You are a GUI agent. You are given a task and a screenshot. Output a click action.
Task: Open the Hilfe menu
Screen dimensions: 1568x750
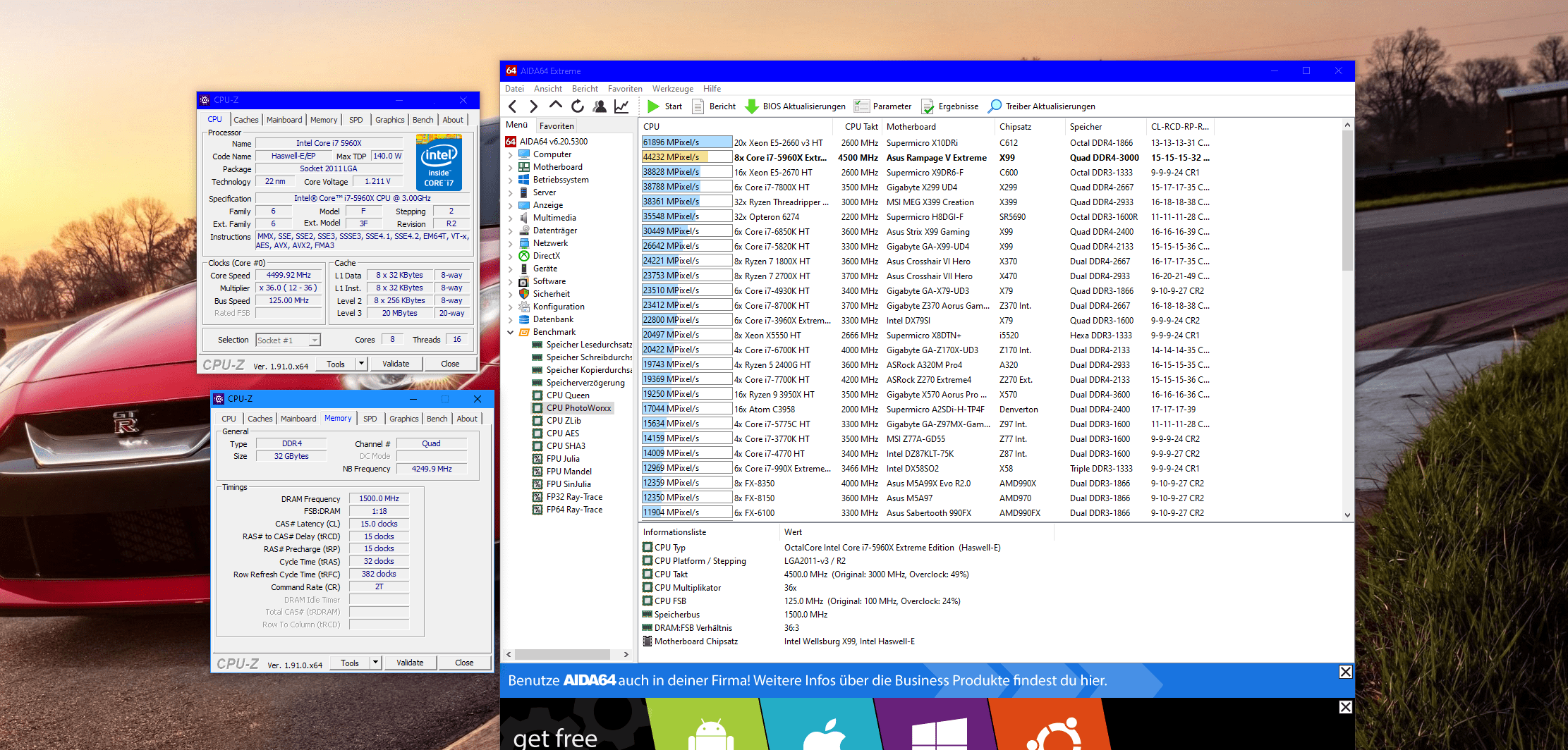coord(712,89)
